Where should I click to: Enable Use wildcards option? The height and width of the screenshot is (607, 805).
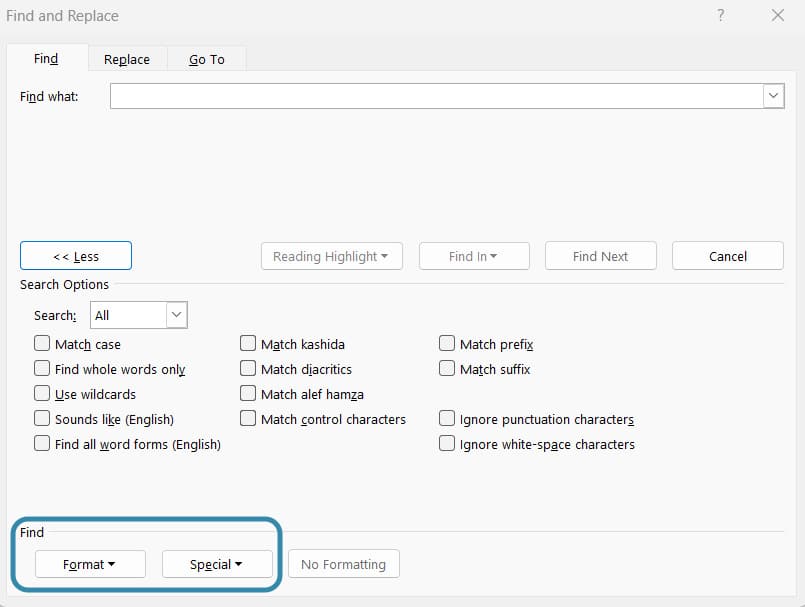[42, 394]
